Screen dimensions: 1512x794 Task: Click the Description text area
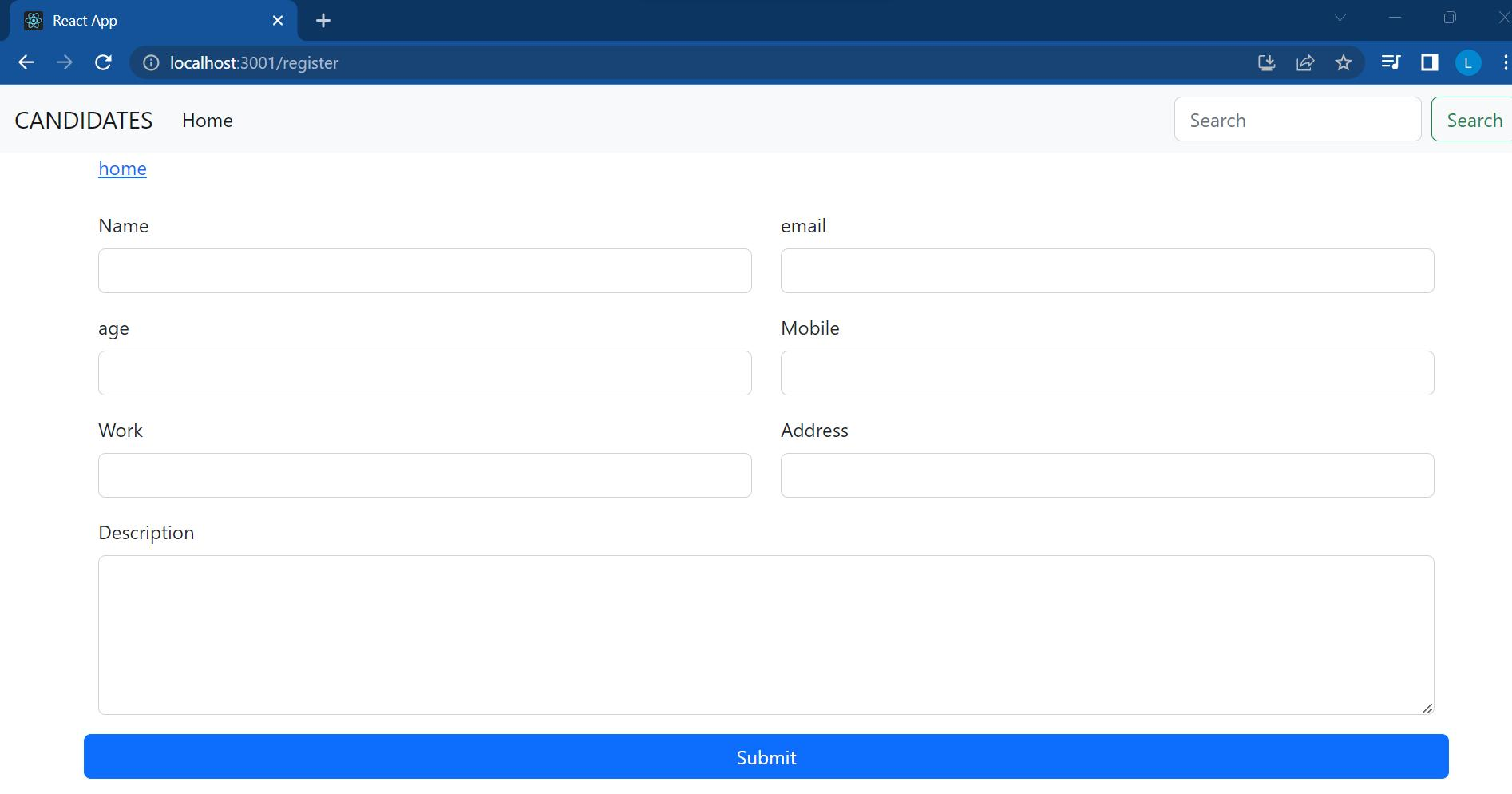(765, 635)
